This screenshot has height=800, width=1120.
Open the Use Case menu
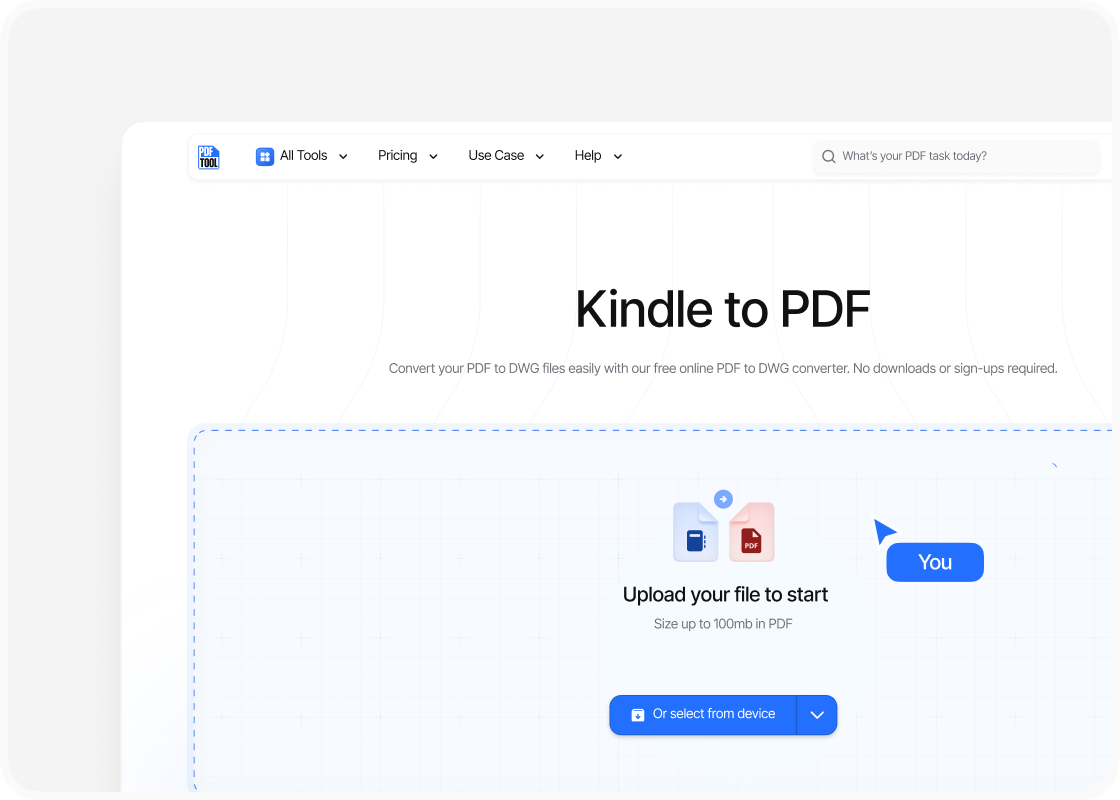pos(506,156)
